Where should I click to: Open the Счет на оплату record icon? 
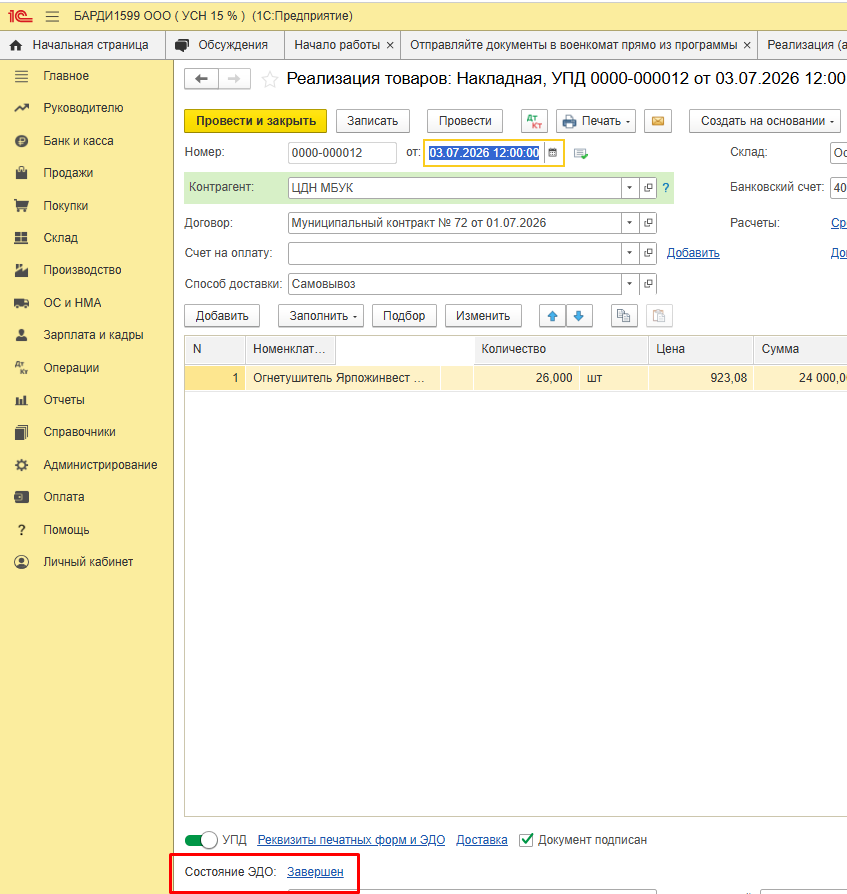(x=648, y=253)
